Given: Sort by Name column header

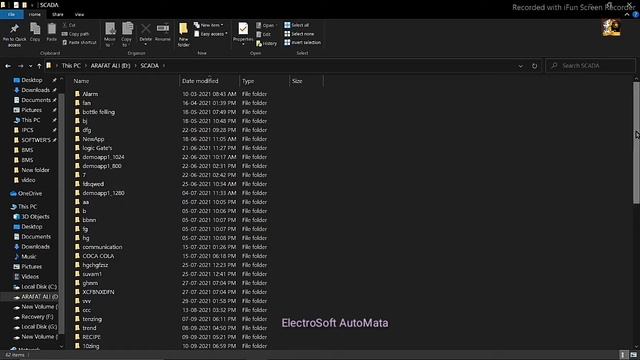Looking at the screenshot, I should coord(124,81).
